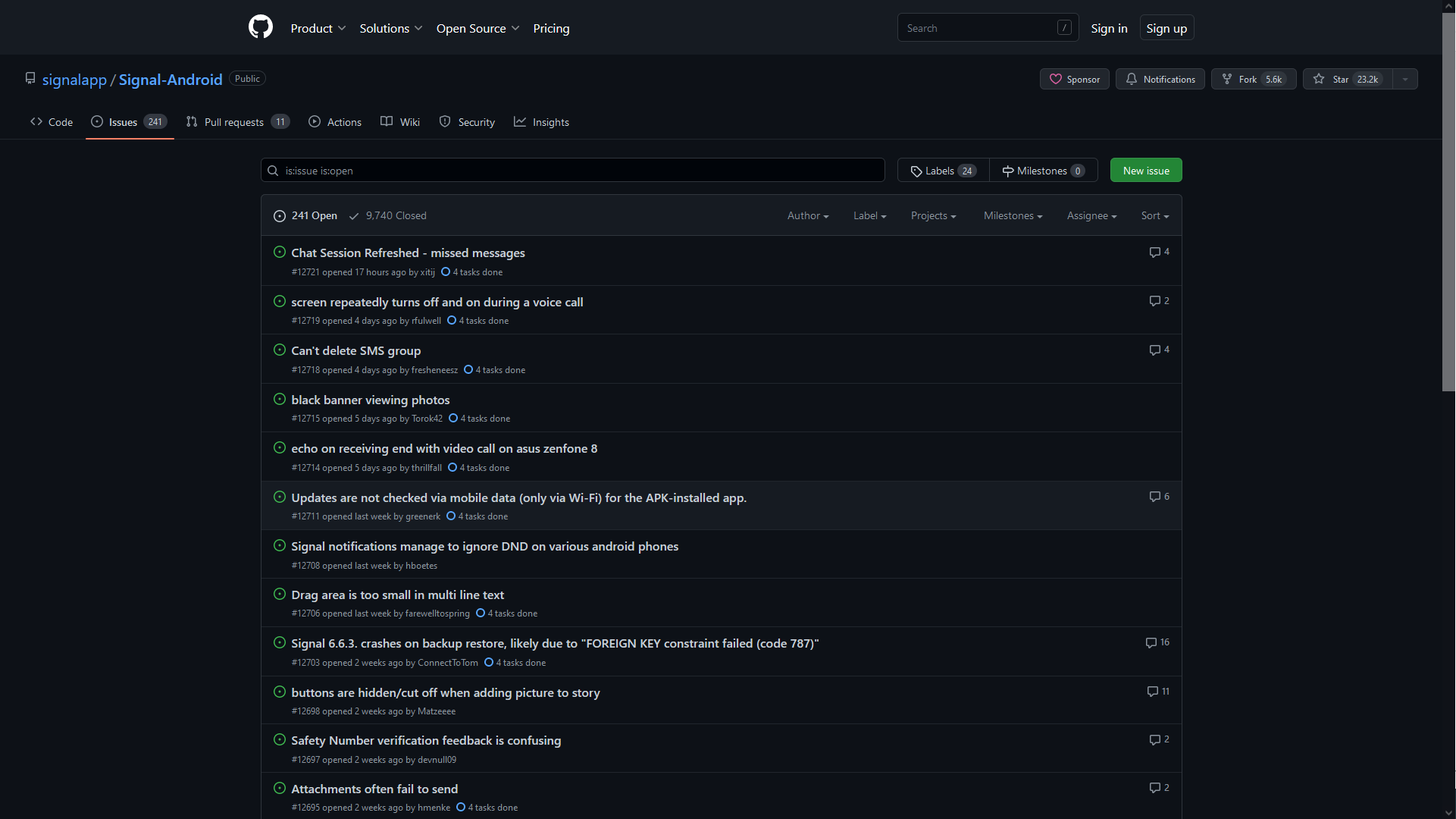Click the Notifications bell icon

point(1132,79)
